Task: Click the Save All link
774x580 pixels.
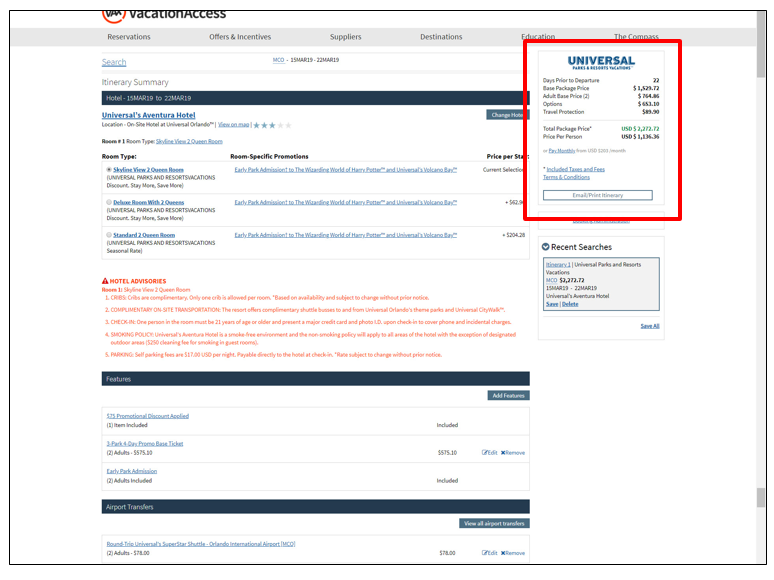Action: pyautogui.click(x=650, y=326)
